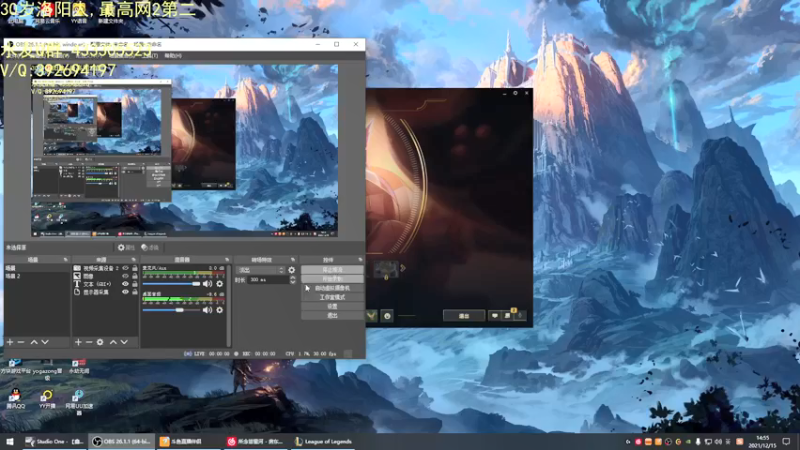This screenshot has width=800, height=450.
Task: Open the filters button above the panels
Action: coord(151,247)
